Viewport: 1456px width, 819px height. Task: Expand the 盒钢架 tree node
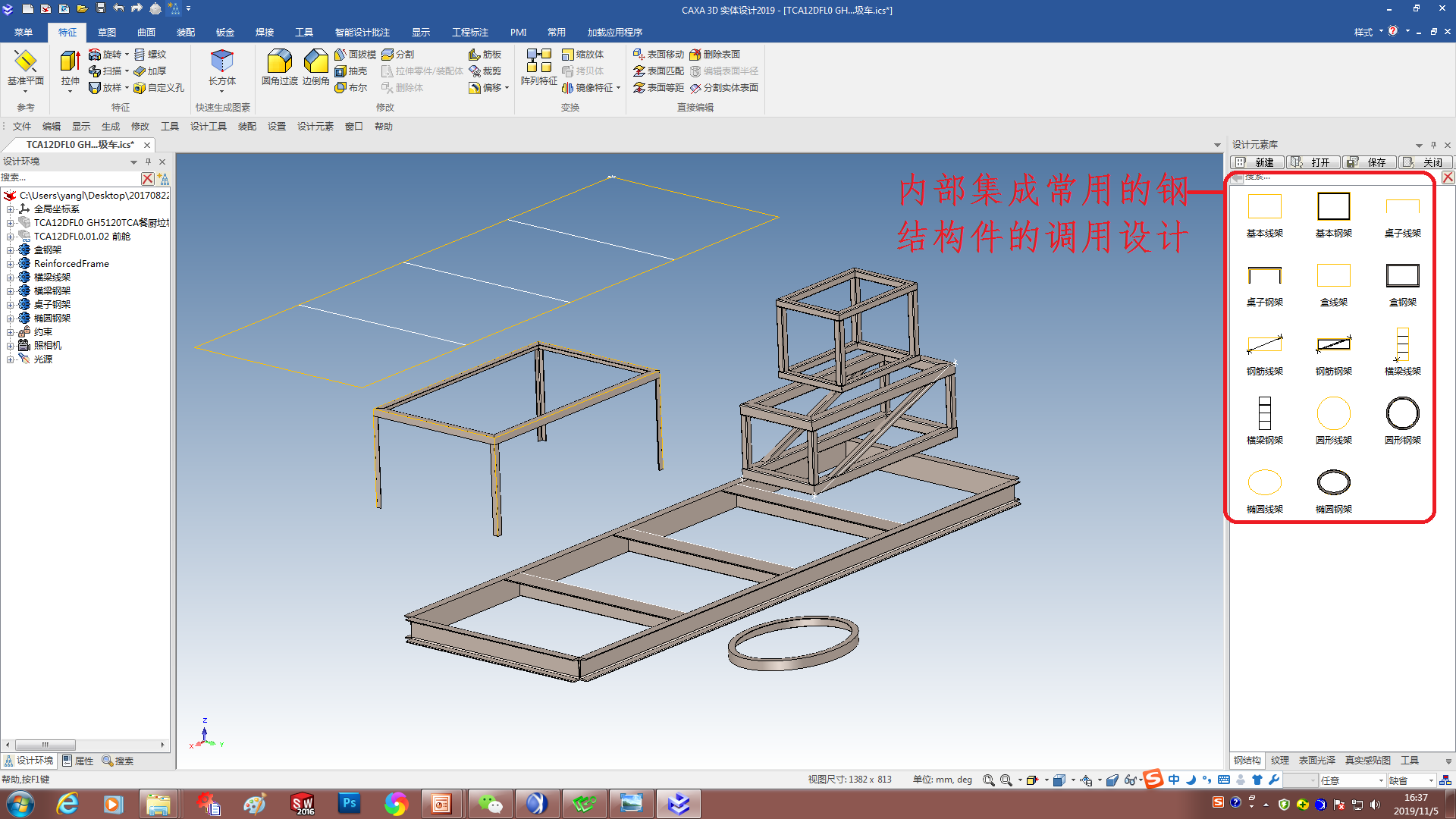(x=10, y=250)
